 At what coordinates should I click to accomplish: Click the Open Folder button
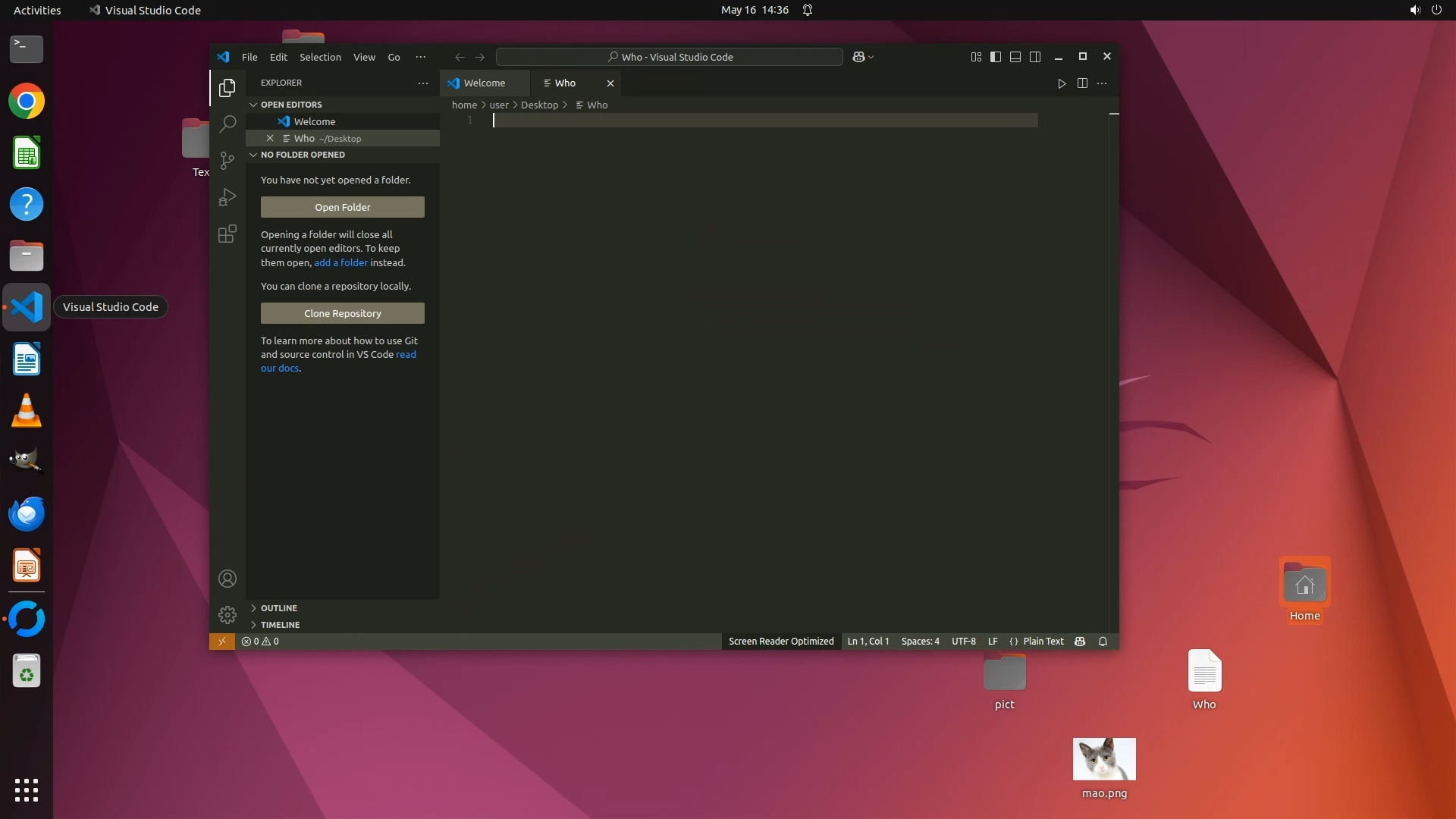click(343, 207)
